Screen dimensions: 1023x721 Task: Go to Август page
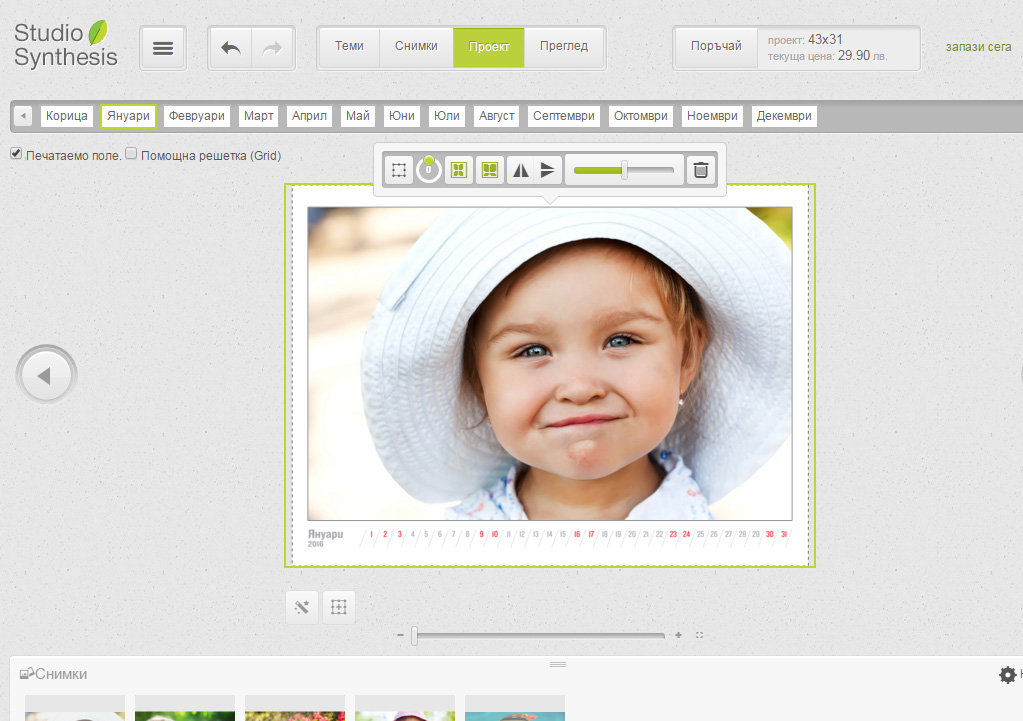pos(496,116)
